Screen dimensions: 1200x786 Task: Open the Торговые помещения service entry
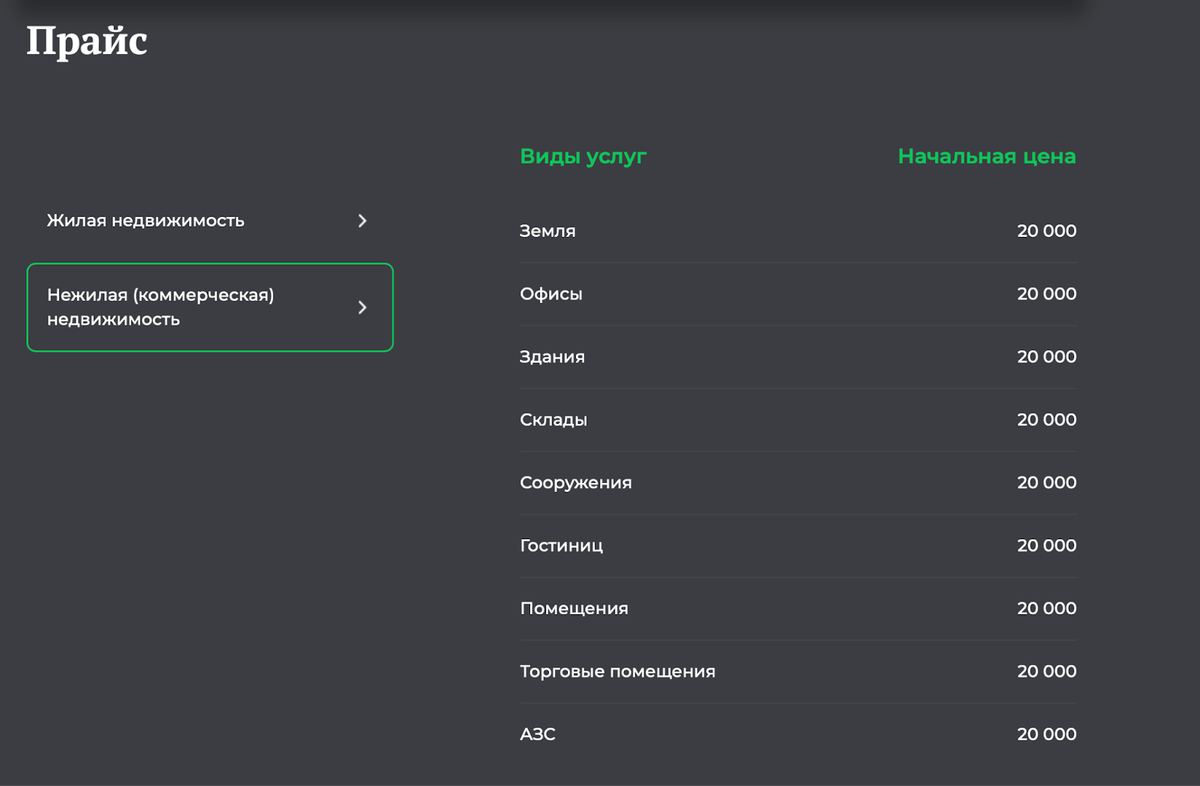(617, 672)
